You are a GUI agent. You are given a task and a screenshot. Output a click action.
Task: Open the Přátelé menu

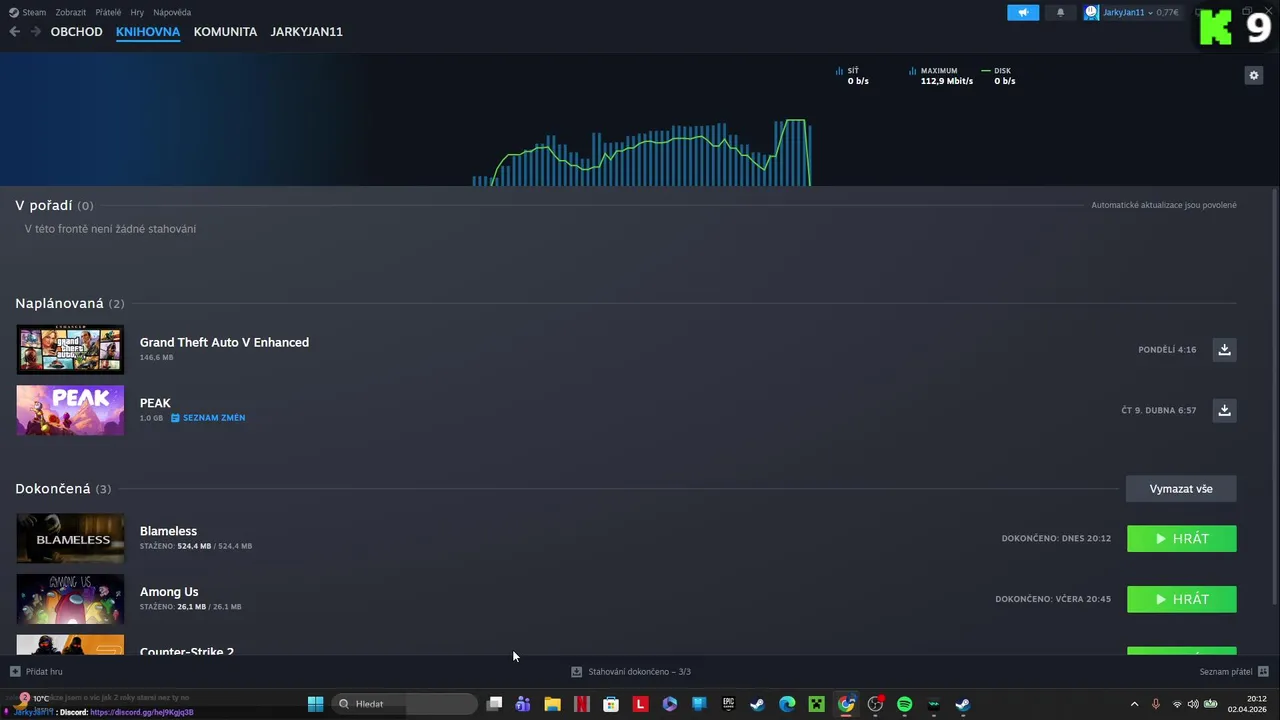(x=108, y=13)
